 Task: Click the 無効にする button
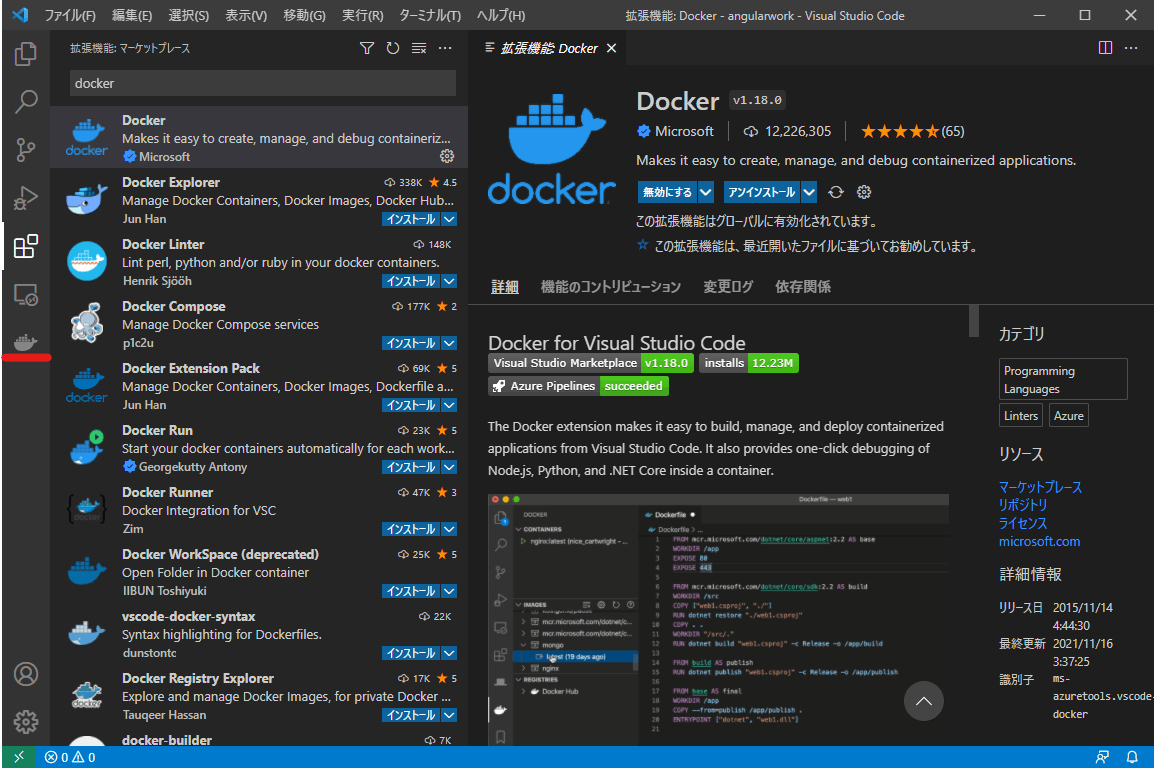coord(668,192)
